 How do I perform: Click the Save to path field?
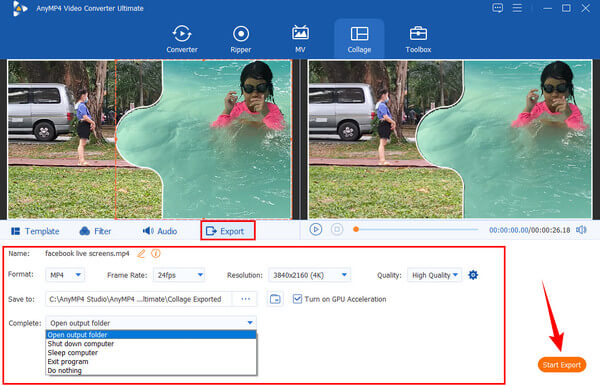(x=139, y=299)
